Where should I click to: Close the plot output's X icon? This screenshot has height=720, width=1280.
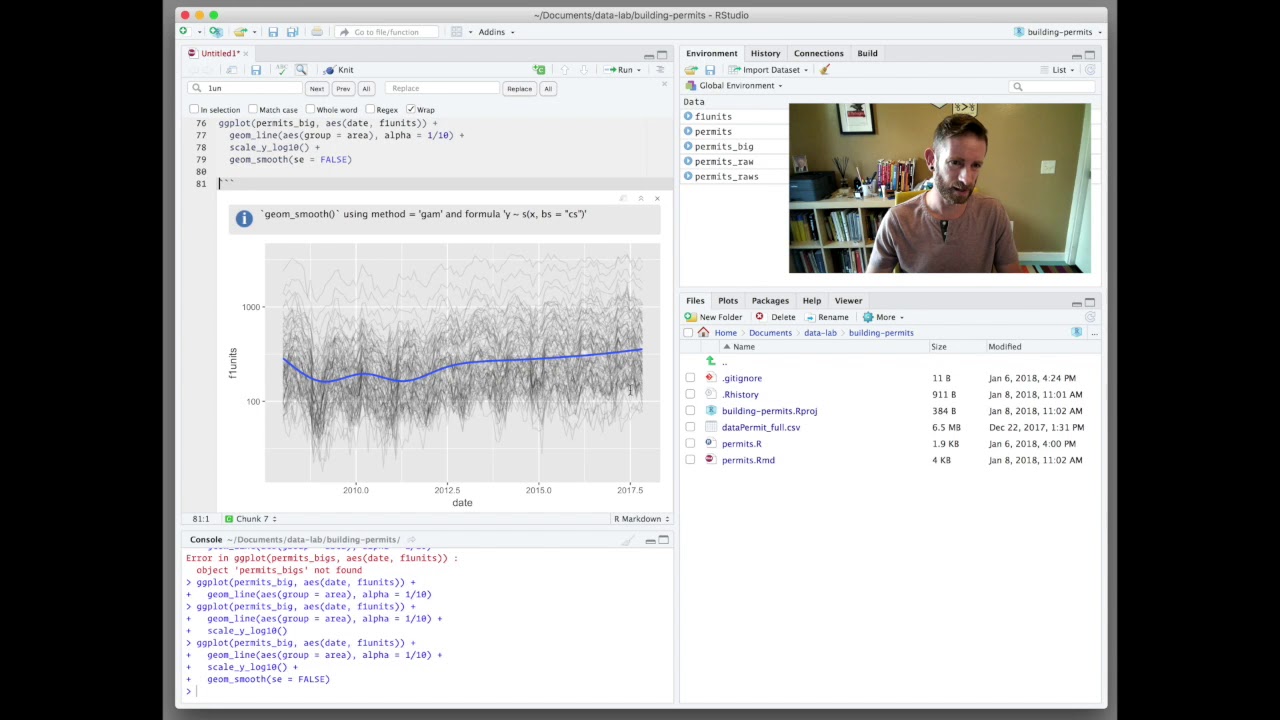tap(657, 199)
